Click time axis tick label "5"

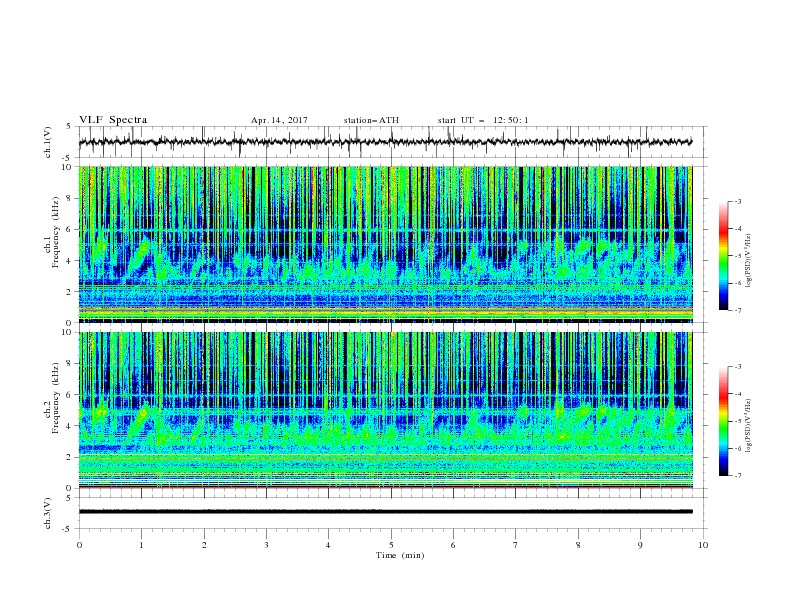tap(391, 546)
